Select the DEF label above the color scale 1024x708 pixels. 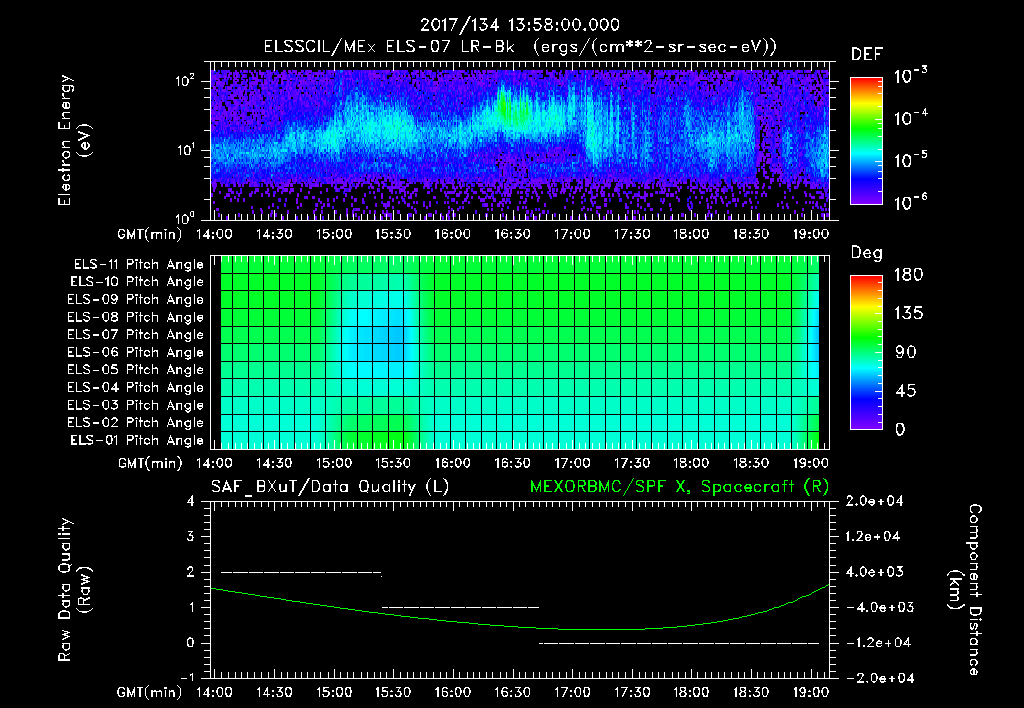click(x=867, y=55)
